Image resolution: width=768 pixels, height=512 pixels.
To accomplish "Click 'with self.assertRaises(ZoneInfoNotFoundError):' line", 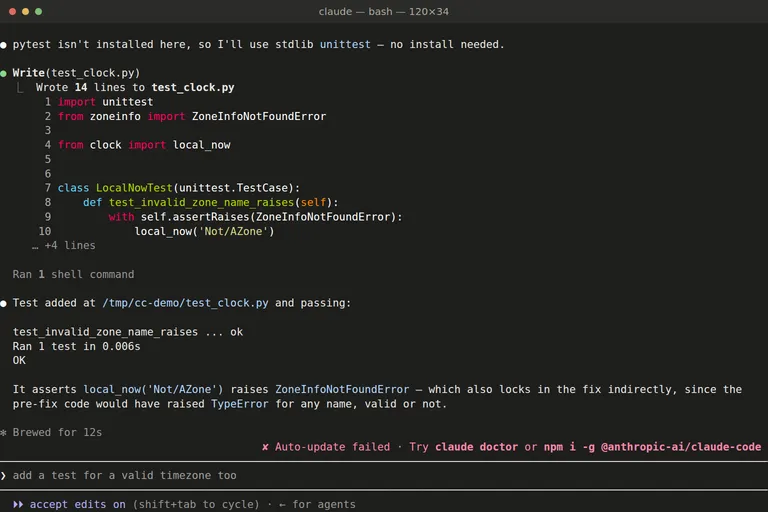I will tap(255, 217).
